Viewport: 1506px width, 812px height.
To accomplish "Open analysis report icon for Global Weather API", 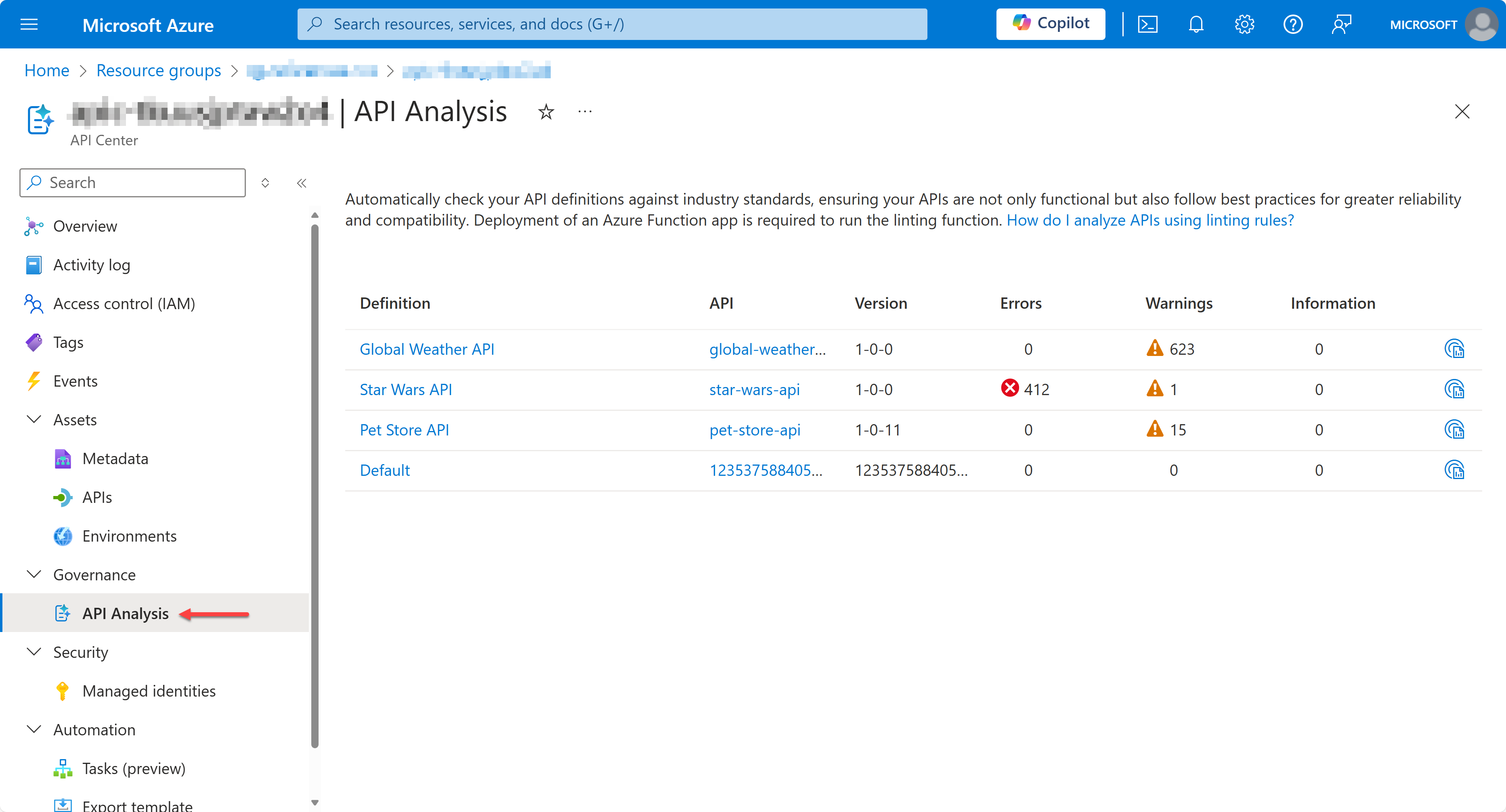I will pos(1454,349).
